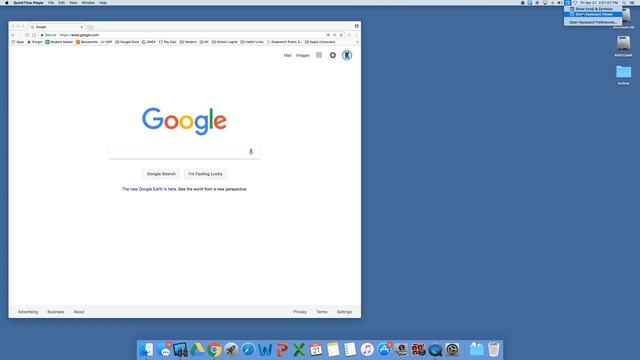640x360 pixels.
Task: Click the Chrome address bar URL
Action: pos(79,35)
